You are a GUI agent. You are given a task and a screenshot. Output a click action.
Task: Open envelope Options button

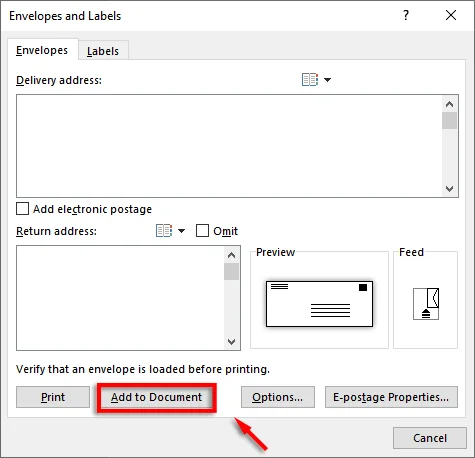click(x=278, y=397)
